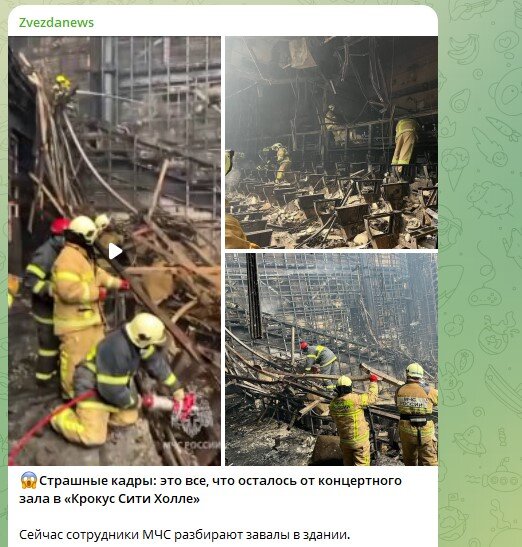The width and height of the screenshot is (522, 547).
Task: Open the top-right photo of burnt seats
Action: click(x=331, y=142)
